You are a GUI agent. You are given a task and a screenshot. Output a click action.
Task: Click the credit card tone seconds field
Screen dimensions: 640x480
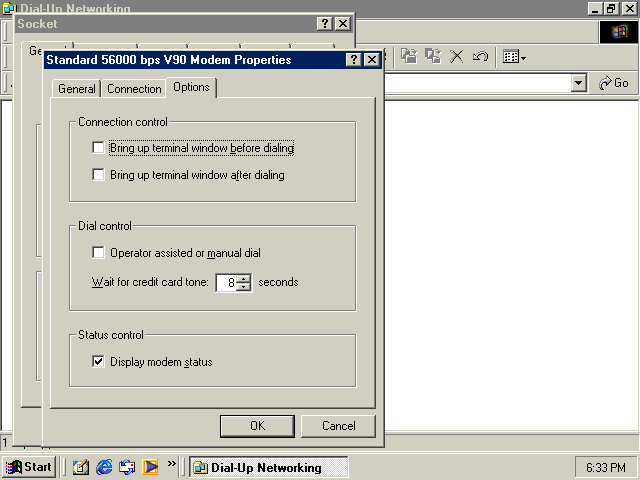point(227,282)
